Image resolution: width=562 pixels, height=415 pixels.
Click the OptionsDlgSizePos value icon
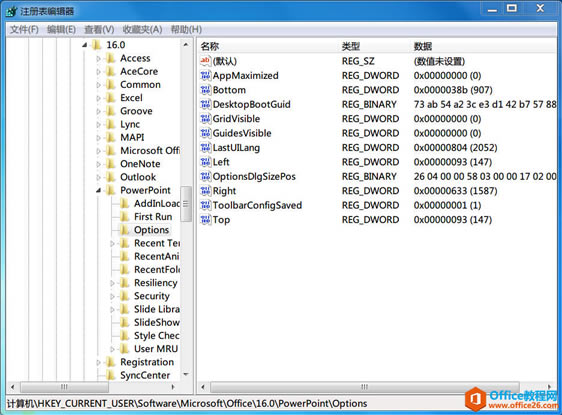point(205,176)
